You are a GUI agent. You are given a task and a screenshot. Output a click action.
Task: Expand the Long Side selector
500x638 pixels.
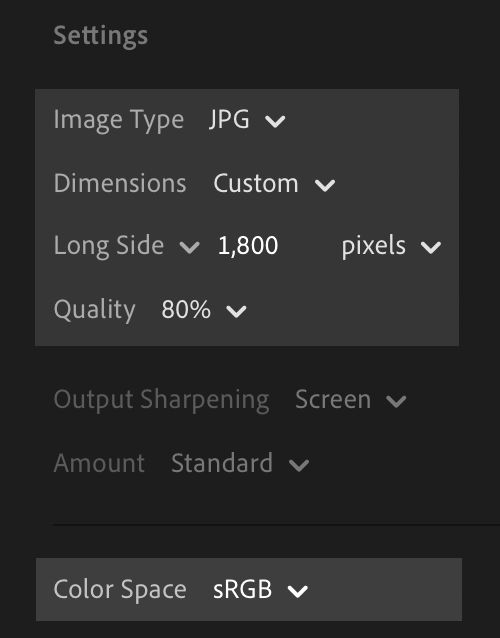127,246
